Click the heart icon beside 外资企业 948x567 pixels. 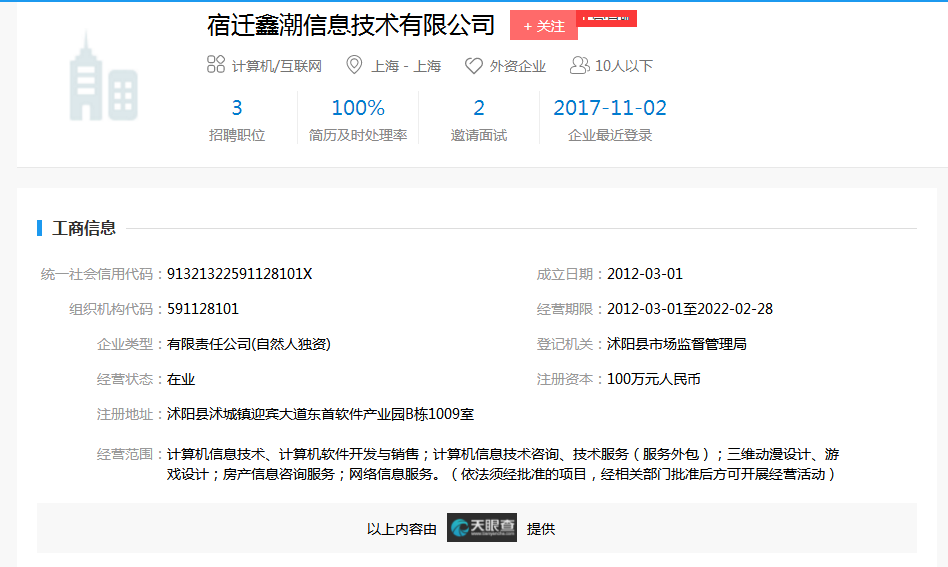[x=474, y=66]
